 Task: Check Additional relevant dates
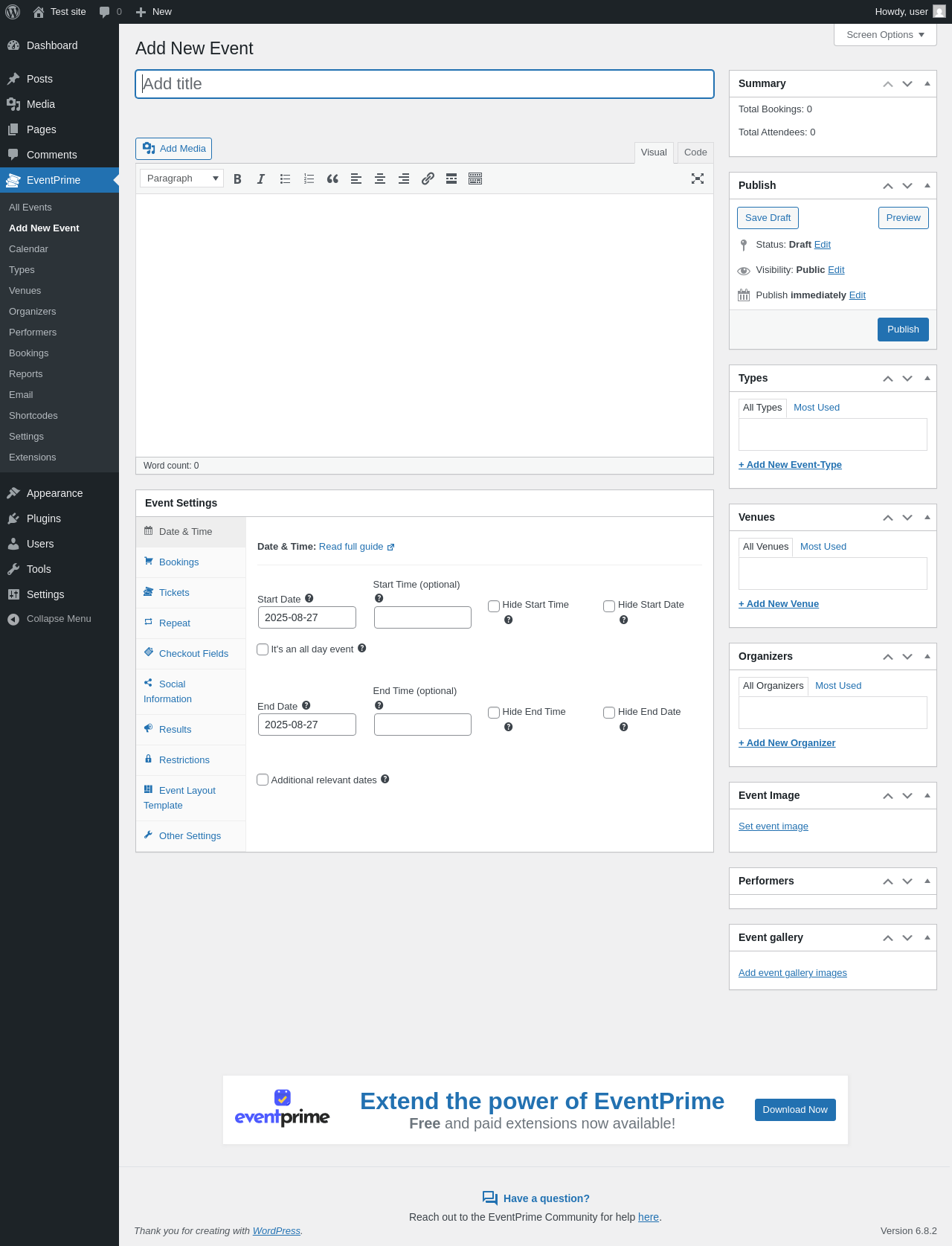tap(263, 780)
